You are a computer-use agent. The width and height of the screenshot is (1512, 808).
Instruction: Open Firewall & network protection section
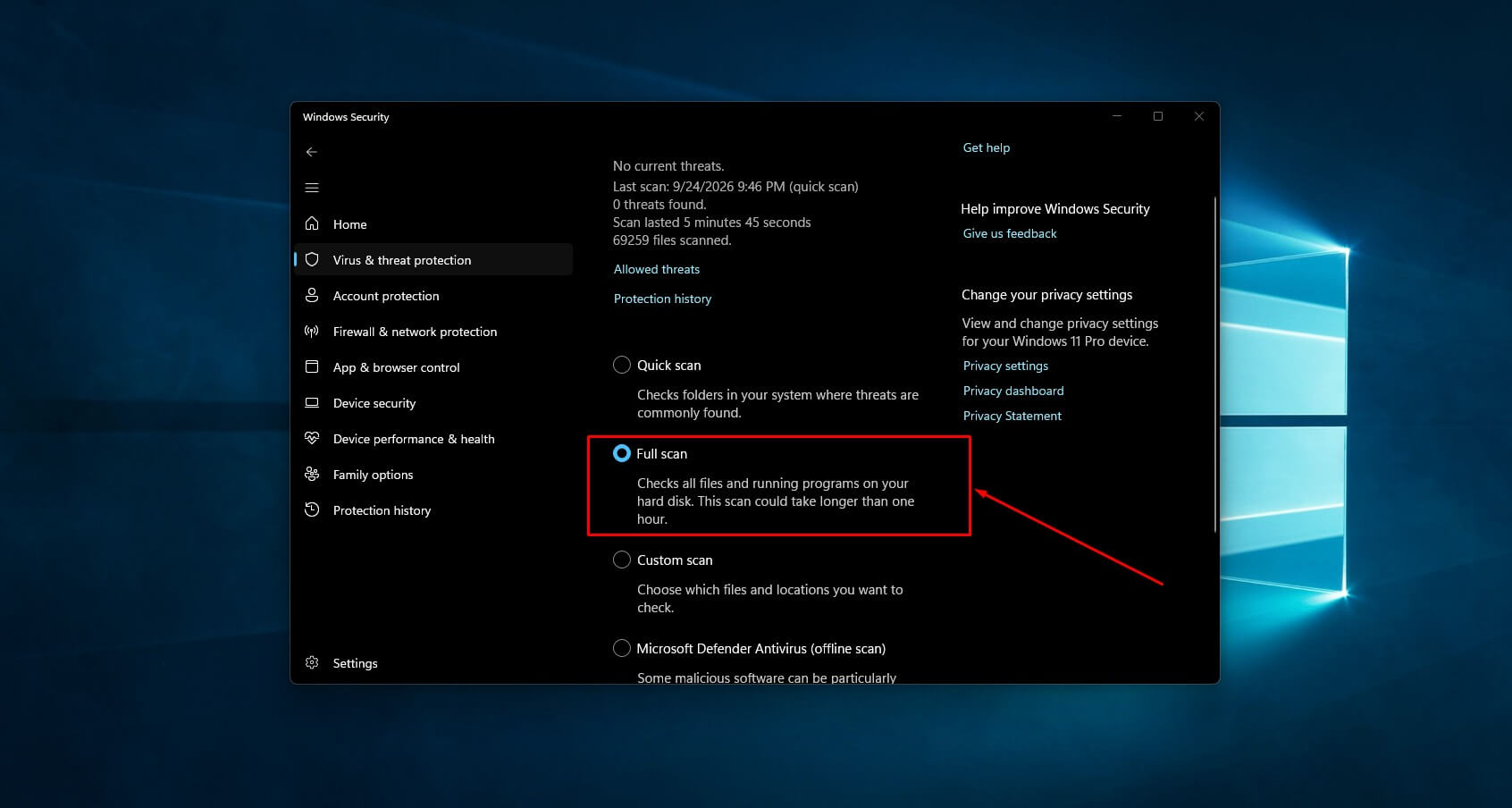[x=433, y=331]
